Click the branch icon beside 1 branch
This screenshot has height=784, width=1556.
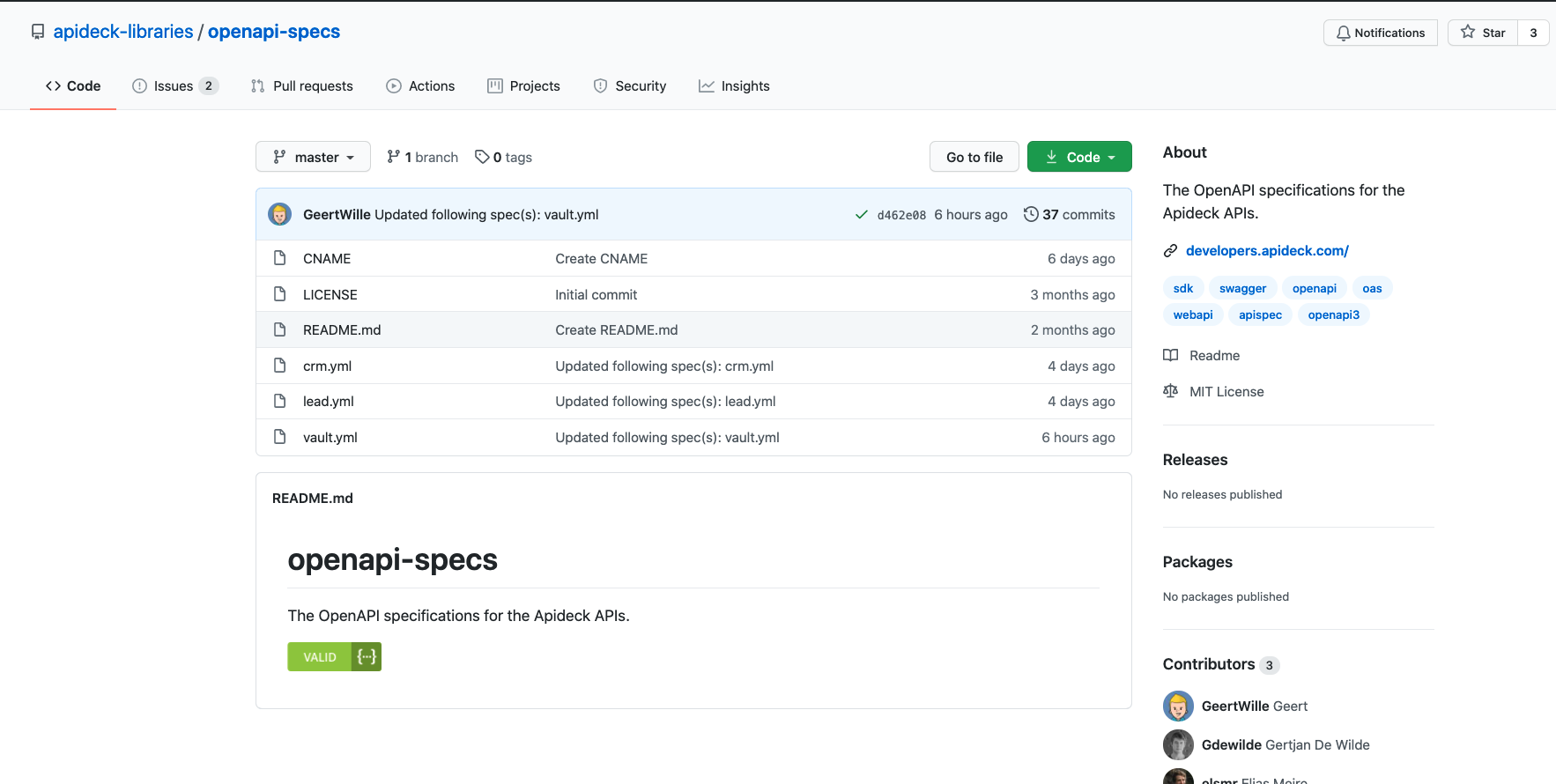pyautogui.click(x=394, y=157)
